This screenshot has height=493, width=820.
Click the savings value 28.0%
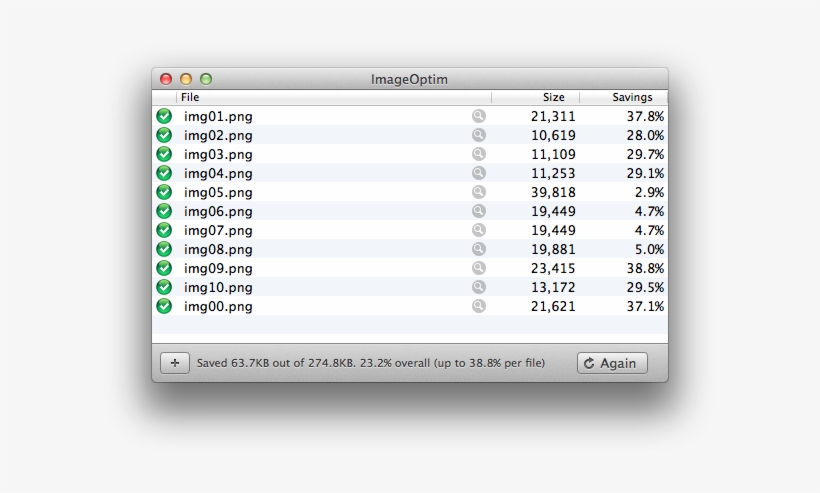pyautogui.click(x=645, y=135)
